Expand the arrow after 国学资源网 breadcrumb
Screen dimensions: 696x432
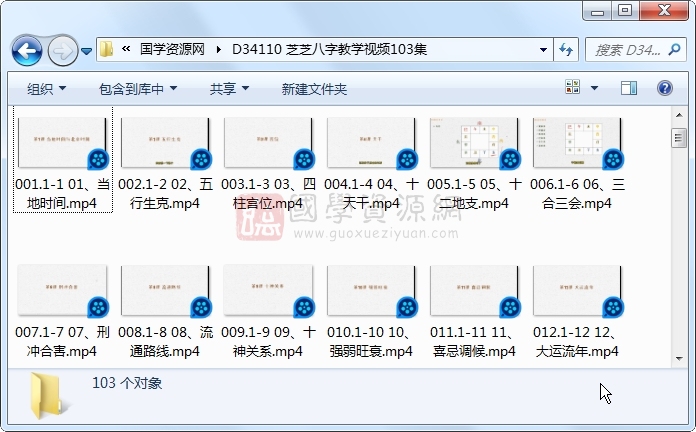pyautogui.click(x=218, y=49)
